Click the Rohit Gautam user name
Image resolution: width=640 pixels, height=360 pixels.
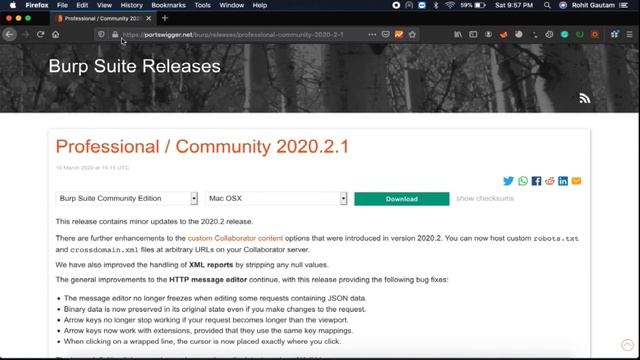593,5
